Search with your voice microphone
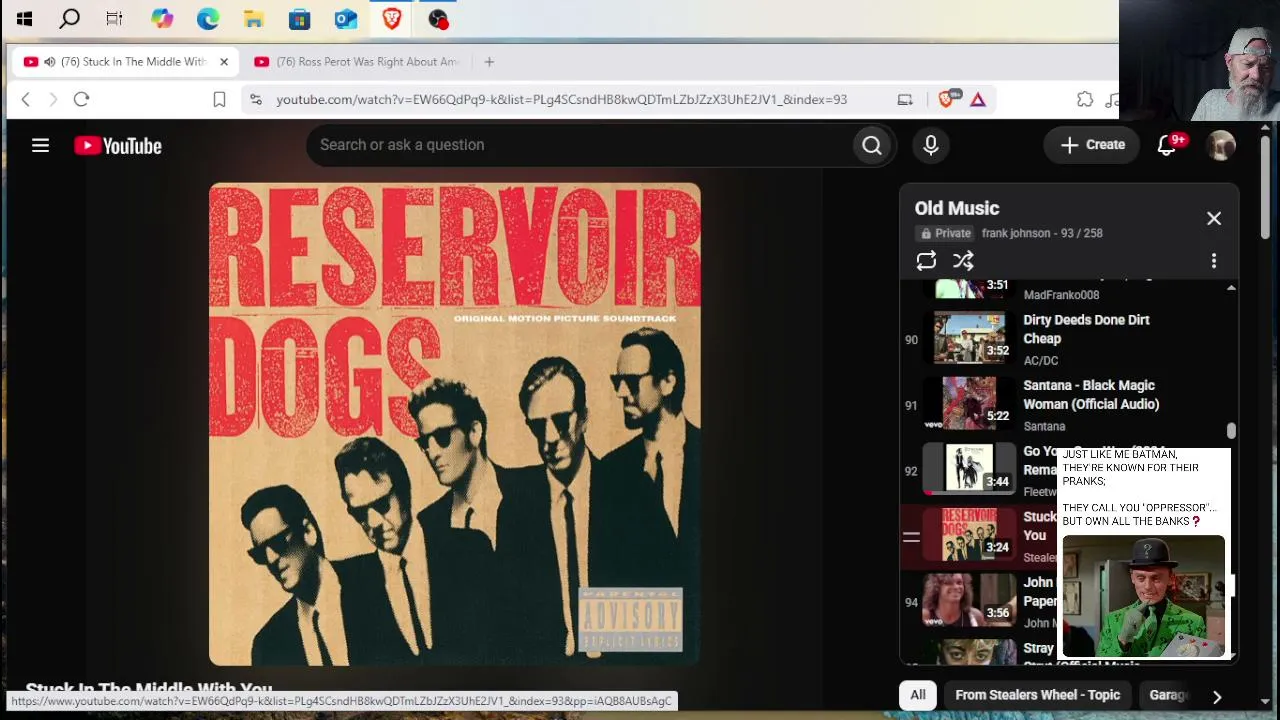1280x720 pixels. pos(931,145)
